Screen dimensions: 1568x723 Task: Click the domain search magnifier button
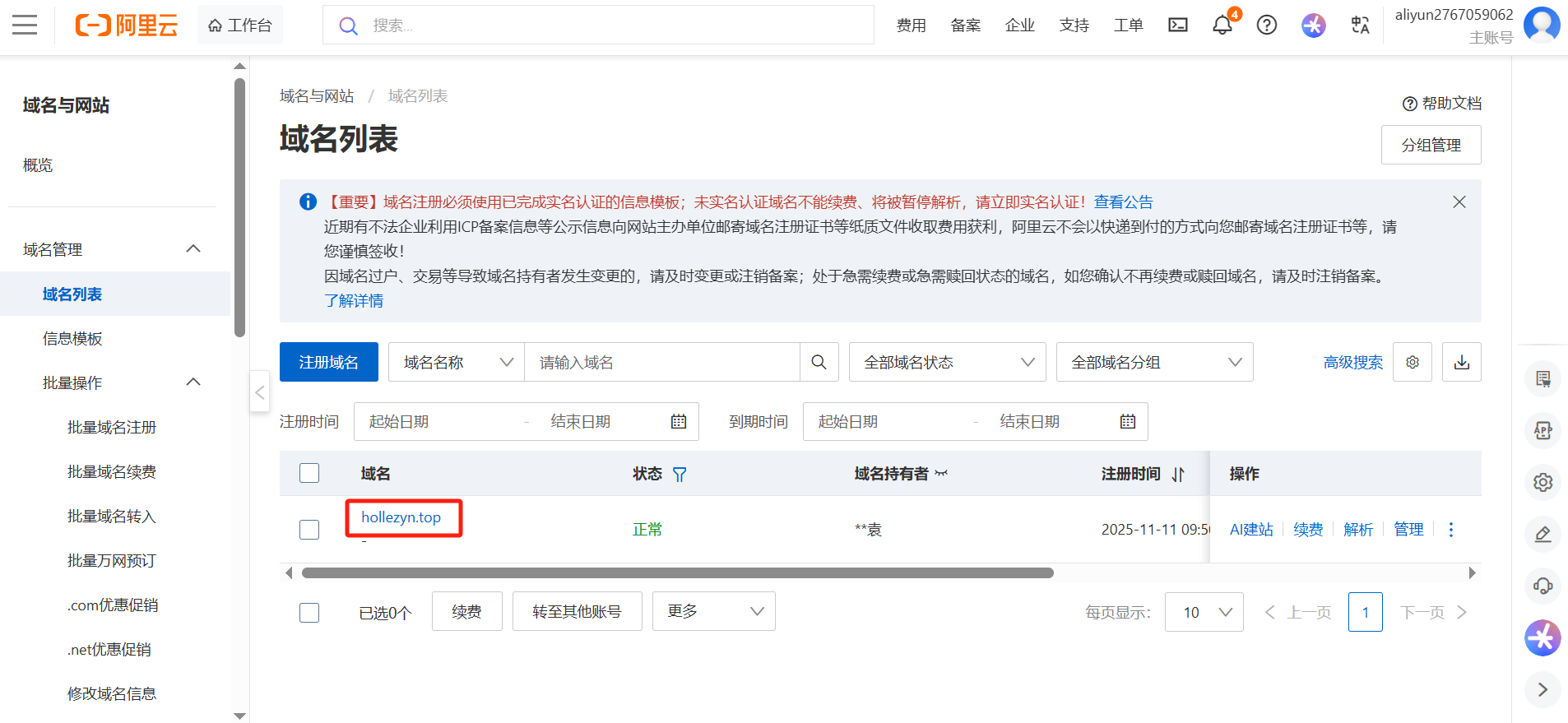click(819, 362)
